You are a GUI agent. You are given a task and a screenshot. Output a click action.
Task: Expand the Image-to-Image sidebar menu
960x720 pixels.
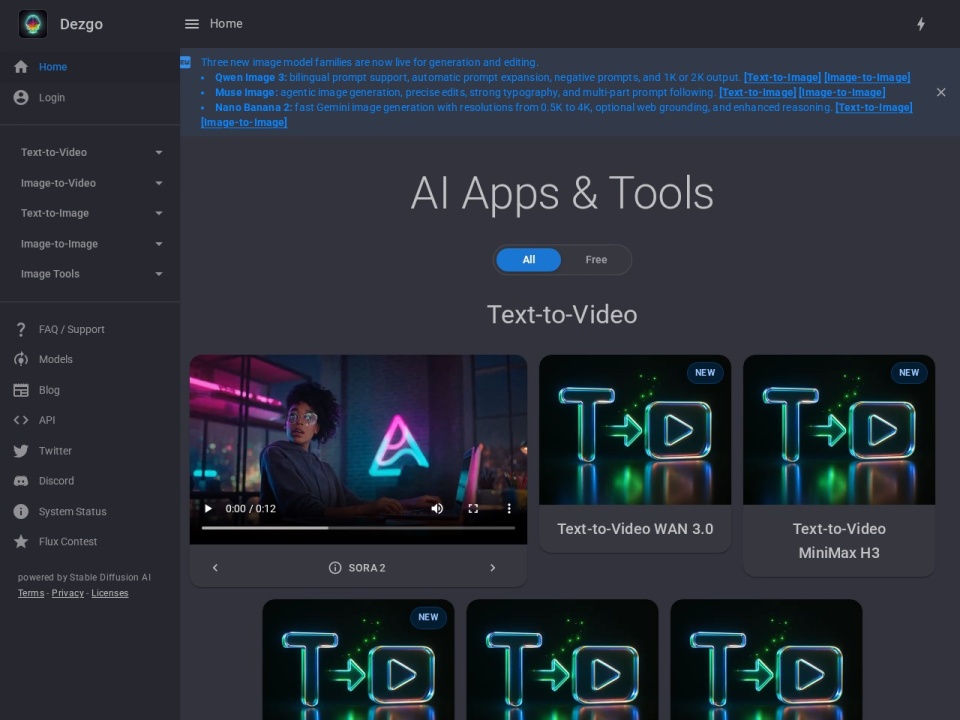[x=90, y=244]
